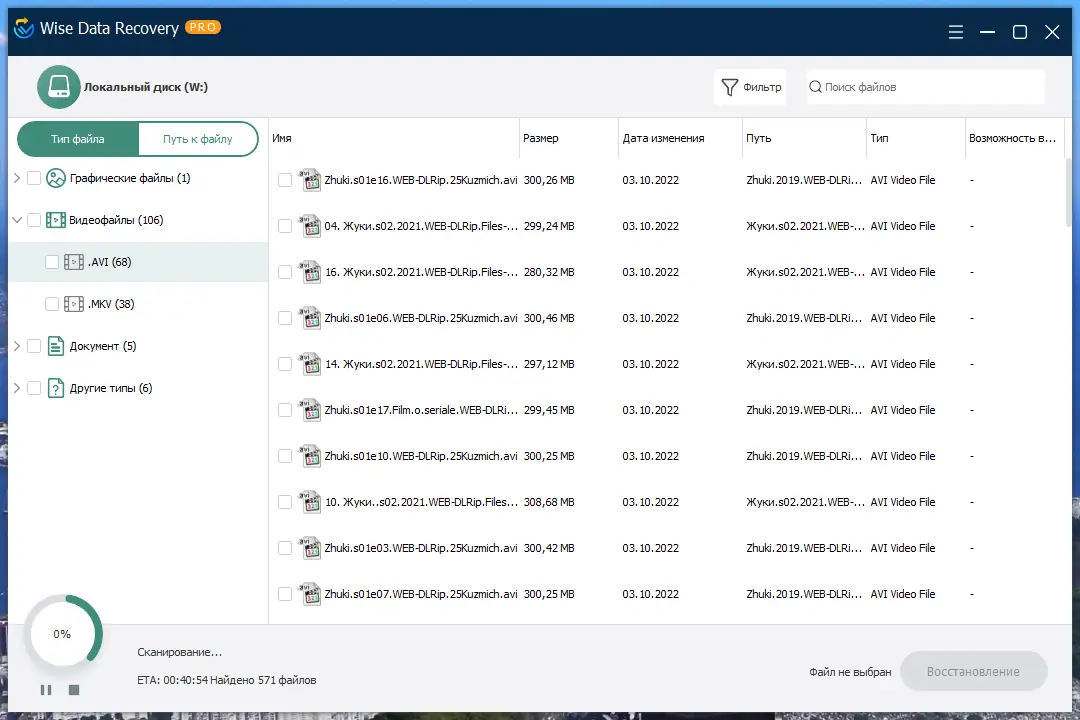Focus the Поиск файлов search field

[926, 88]
